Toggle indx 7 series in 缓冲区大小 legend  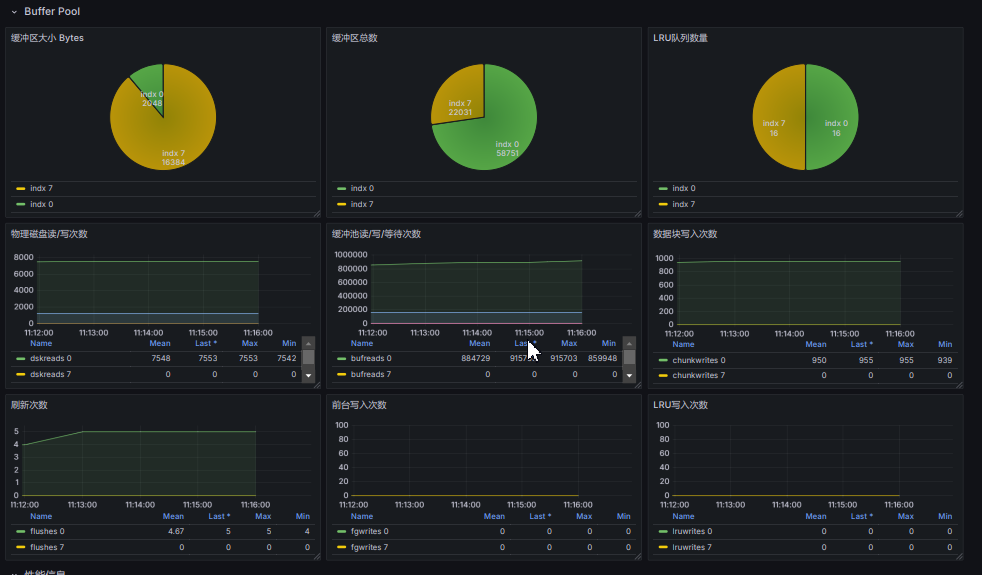point(41,188)
